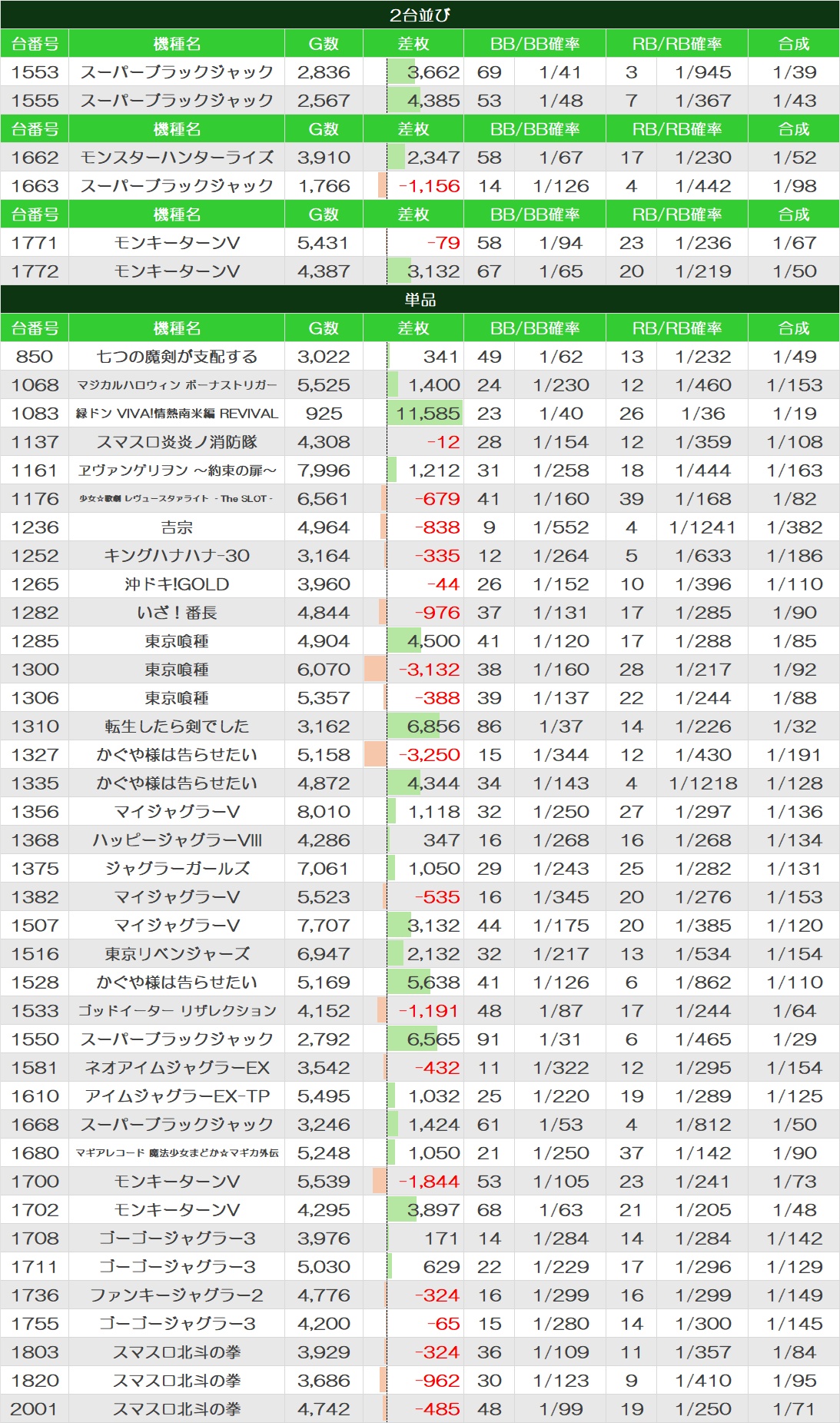Screen dimensions: 840x1423
Task: Click the 吉宗 machine name
Action: pos(177,527)
